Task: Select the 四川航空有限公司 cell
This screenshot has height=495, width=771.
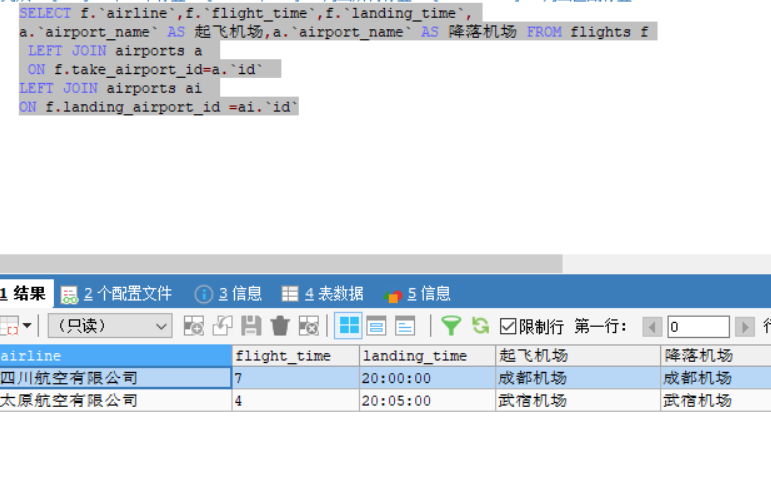Action: (116, 378)
